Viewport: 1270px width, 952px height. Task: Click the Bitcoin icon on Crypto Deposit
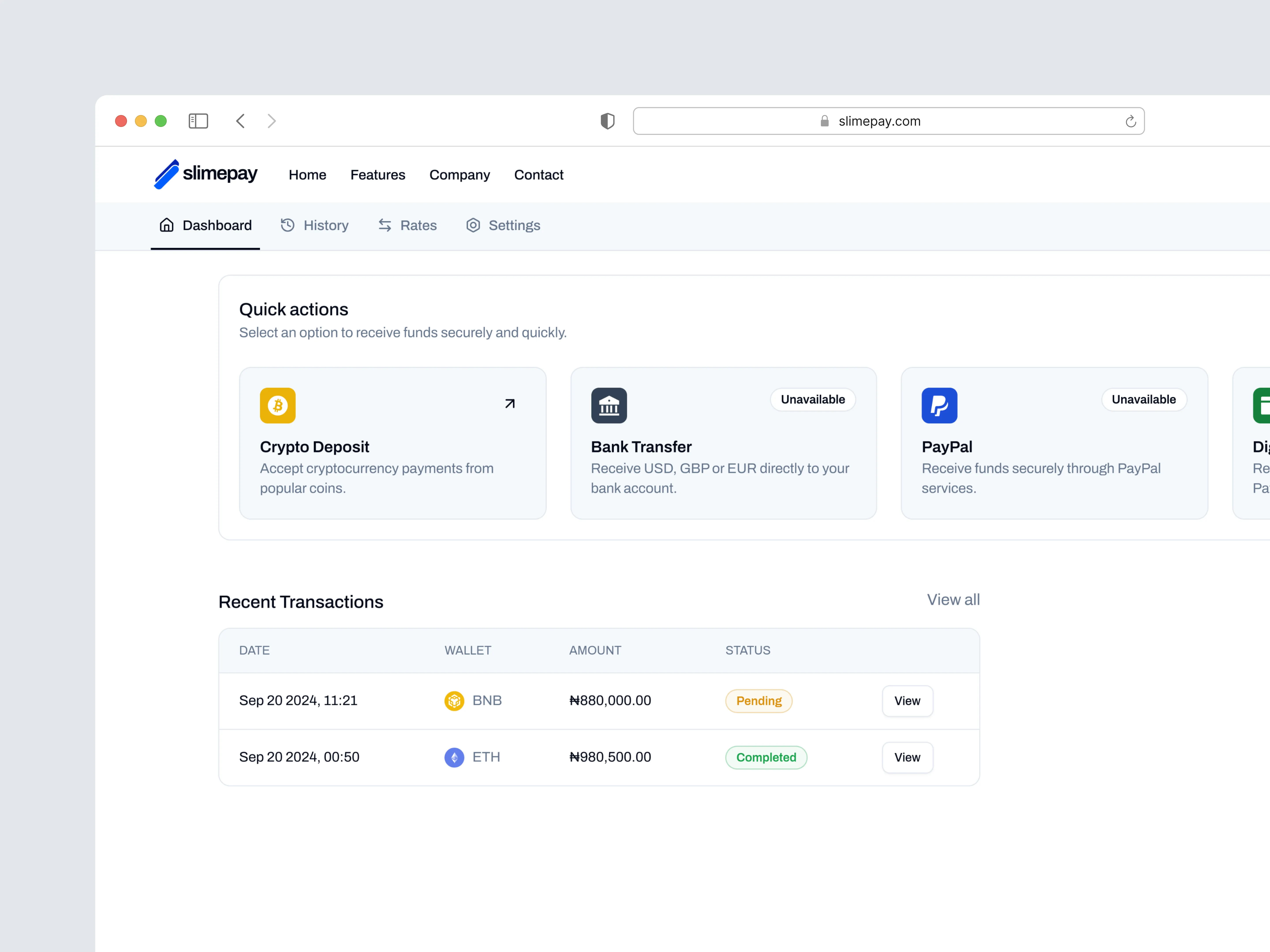click(278, 406)
